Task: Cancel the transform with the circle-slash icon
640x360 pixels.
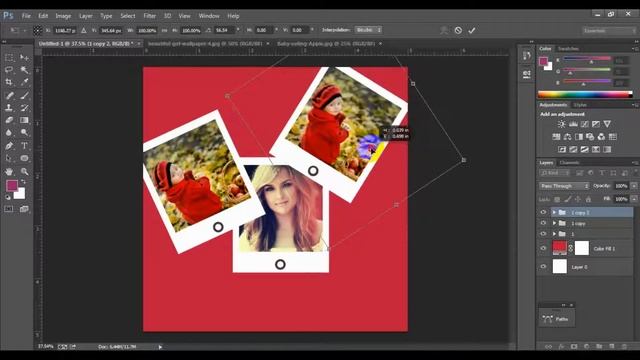Action: (458, 30)
